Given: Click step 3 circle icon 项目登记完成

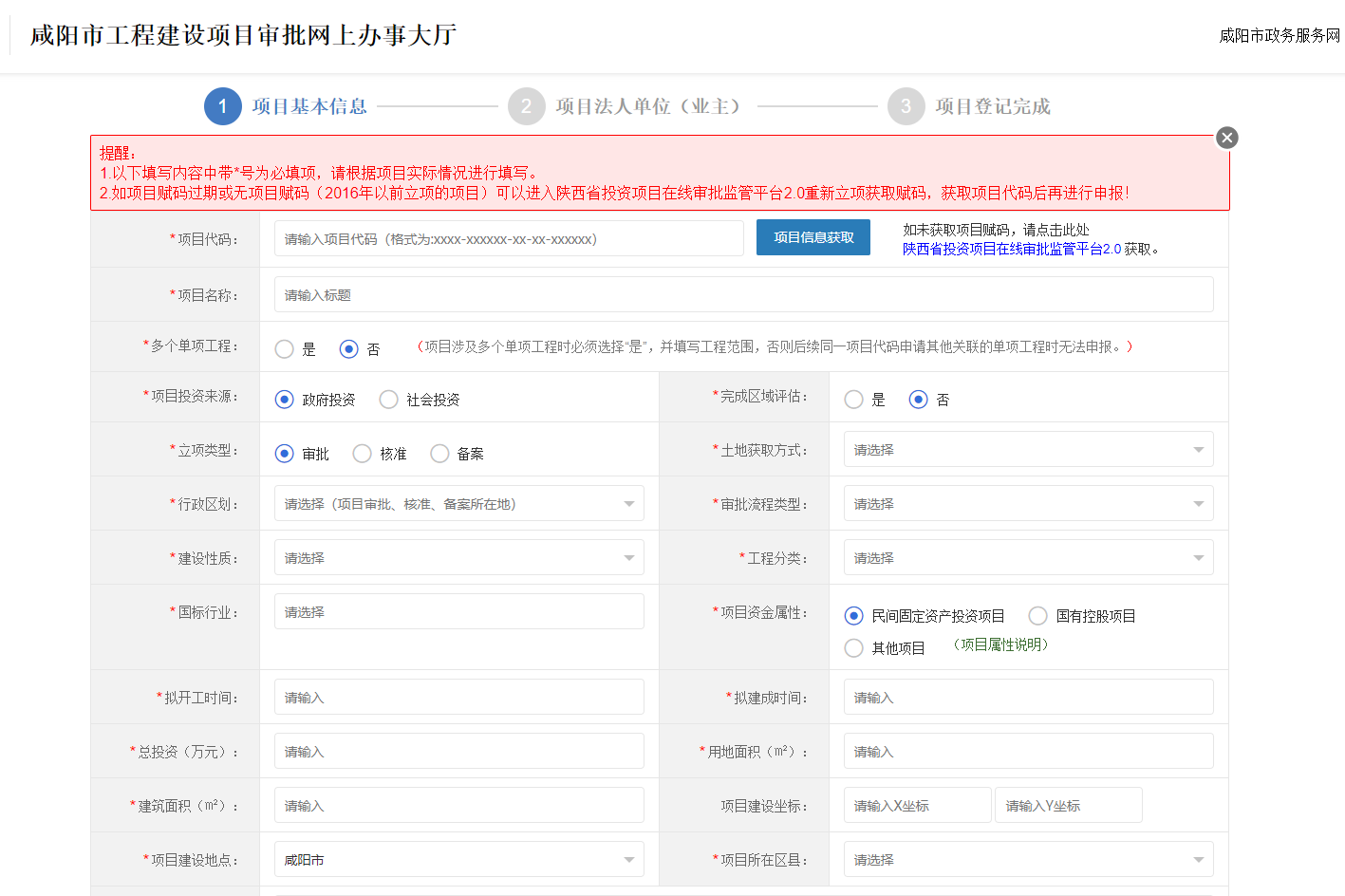Looking at the screenshot, I should [x=906, y=106].
